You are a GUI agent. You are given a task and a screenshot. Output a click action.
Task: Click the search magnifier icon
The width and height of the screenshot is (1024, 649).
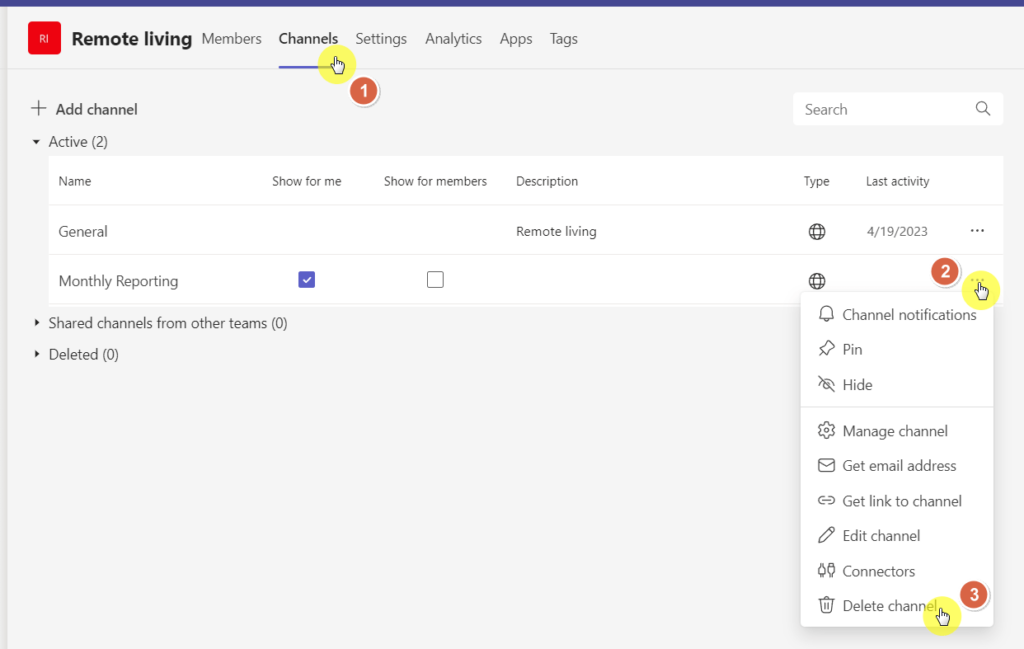pyautogui.click(x=983, y=109)
